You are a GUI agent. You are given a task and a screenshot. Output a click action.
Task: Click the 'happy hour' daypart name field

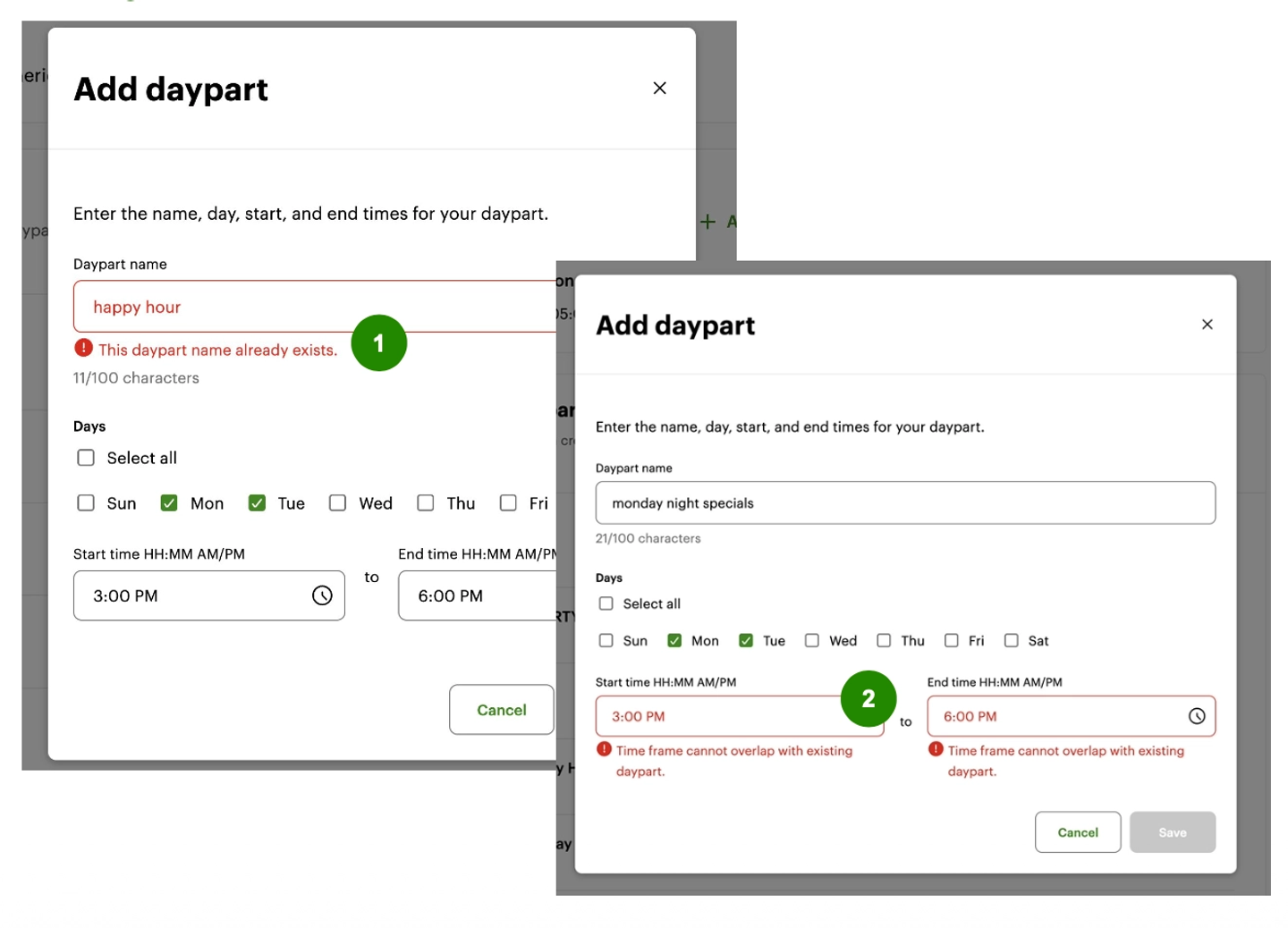(x=315, y=307)
